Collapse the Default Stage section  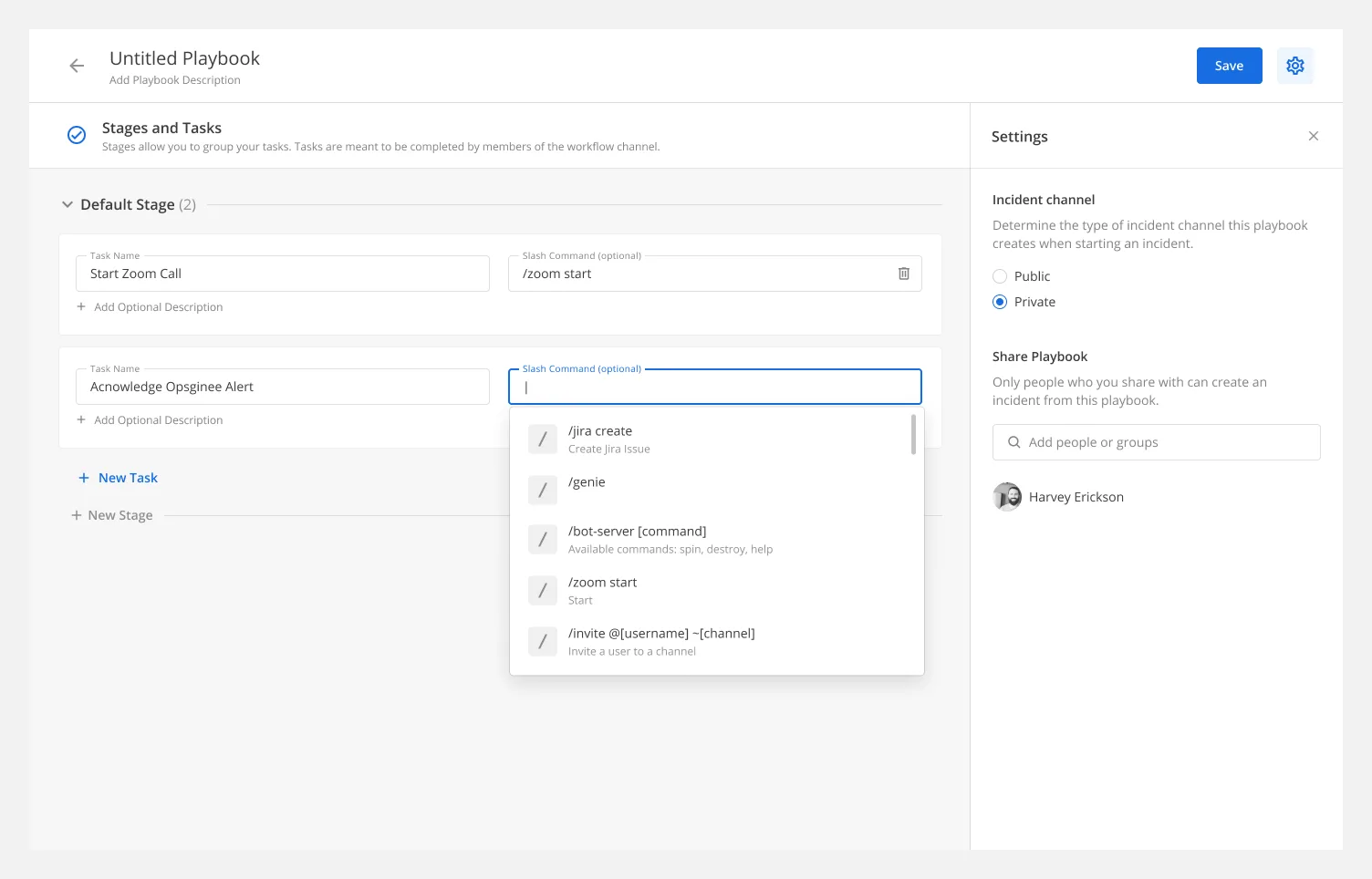(x=68, y=204)
